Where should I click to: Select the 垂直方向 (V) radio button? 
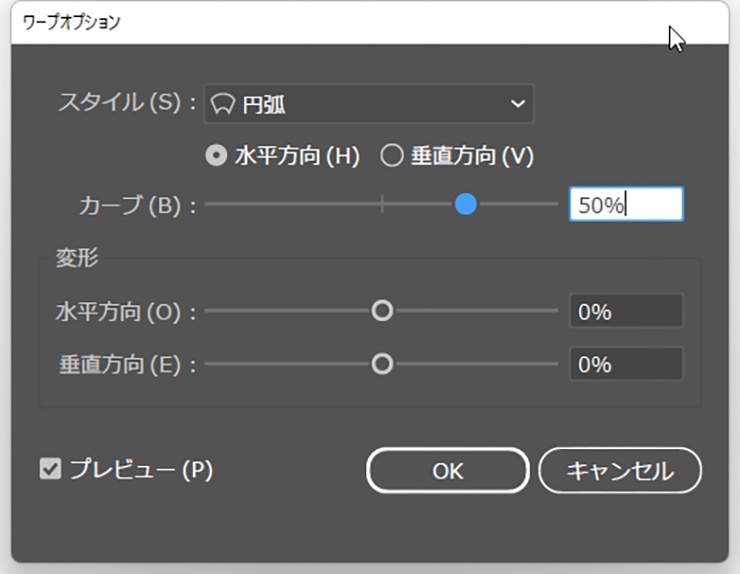(x=391, y=156)
